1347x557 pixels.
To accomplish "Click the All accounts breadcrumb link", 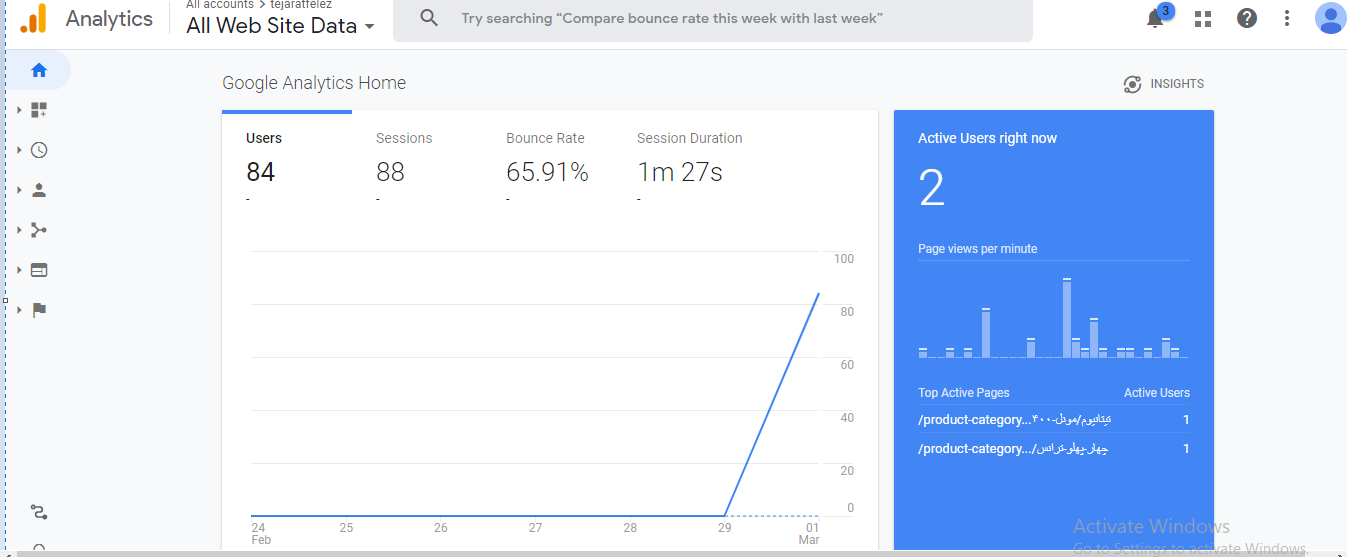I will [x=220, y=5].
